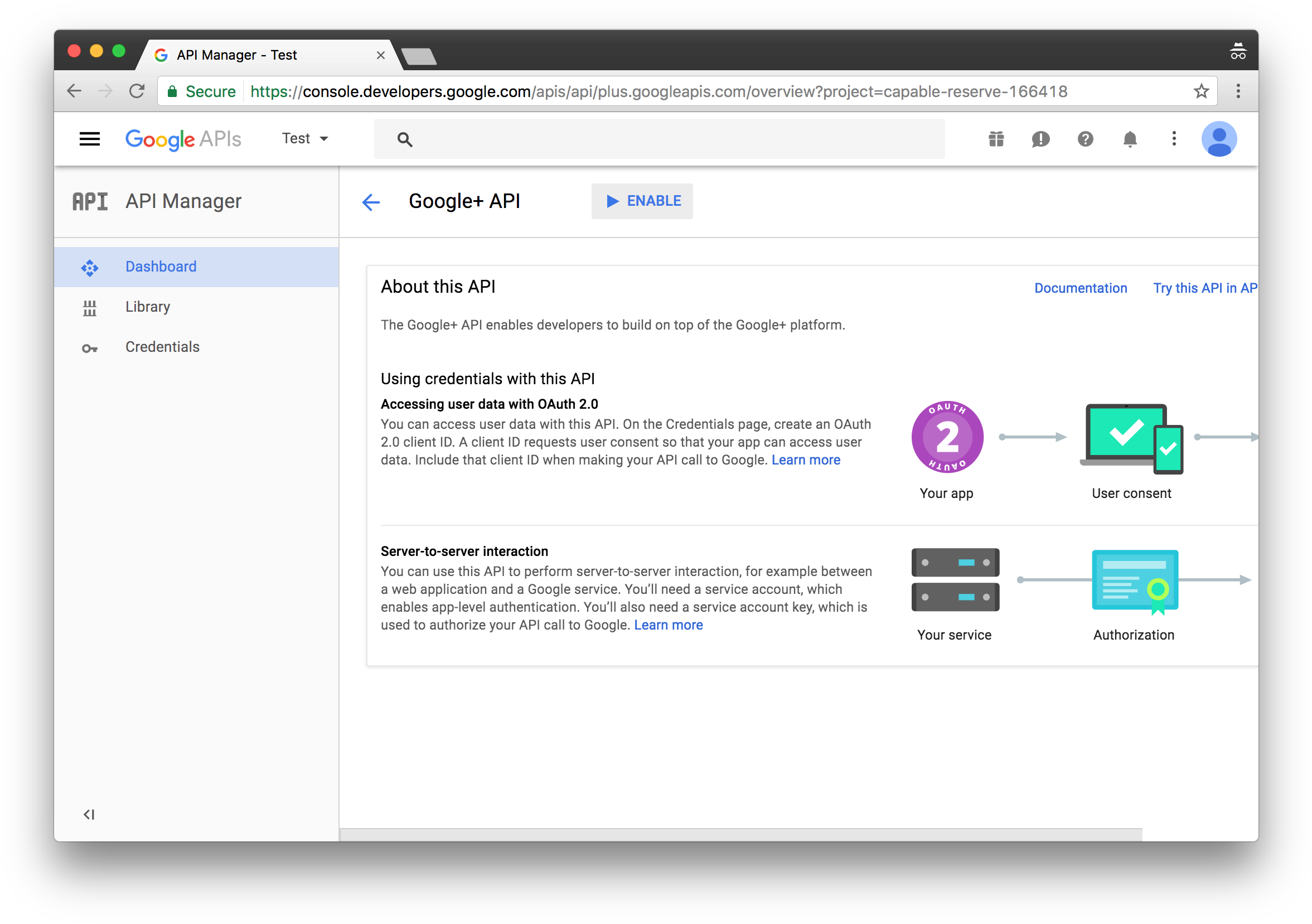The width and height of the screenshot is (1312, 924).
Task: Open the console more options menu
Action: click(1174, 139)
